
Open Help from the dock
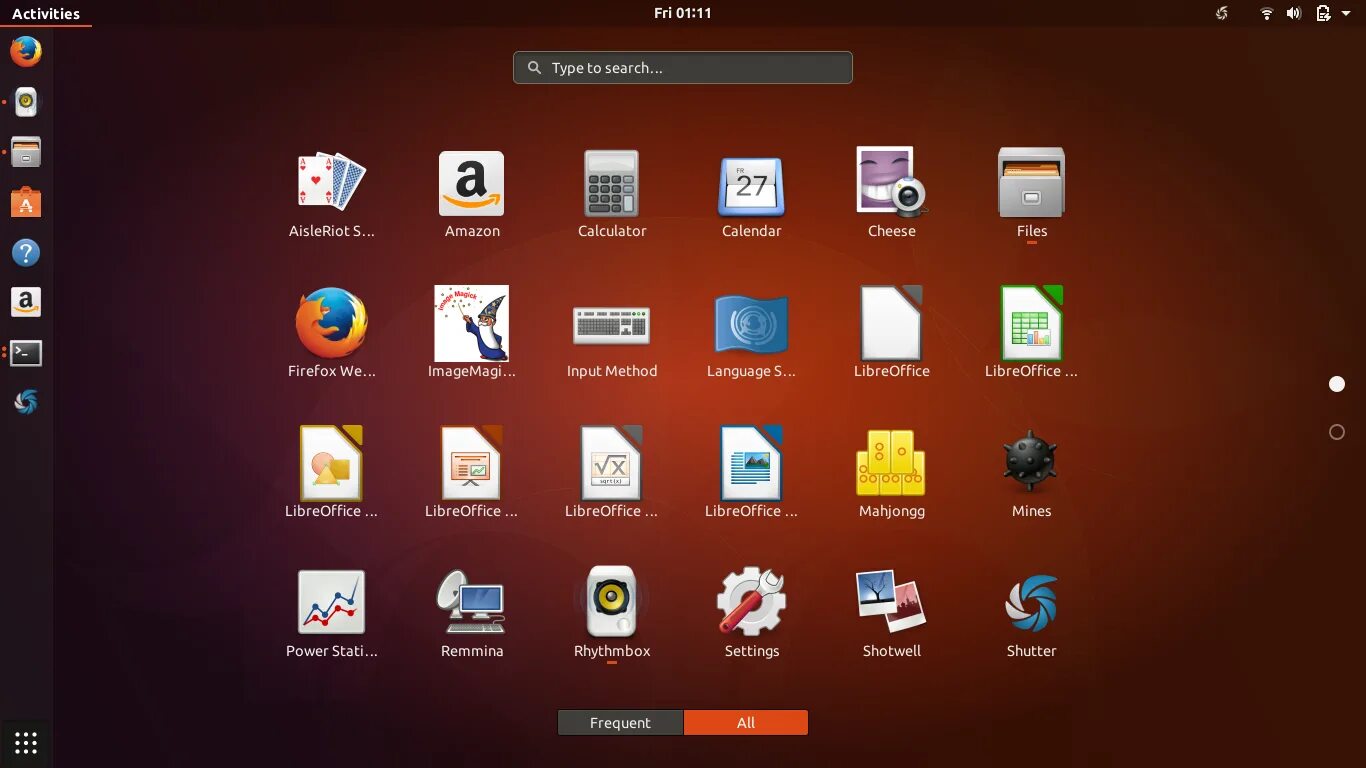click(x=26, y=252)
